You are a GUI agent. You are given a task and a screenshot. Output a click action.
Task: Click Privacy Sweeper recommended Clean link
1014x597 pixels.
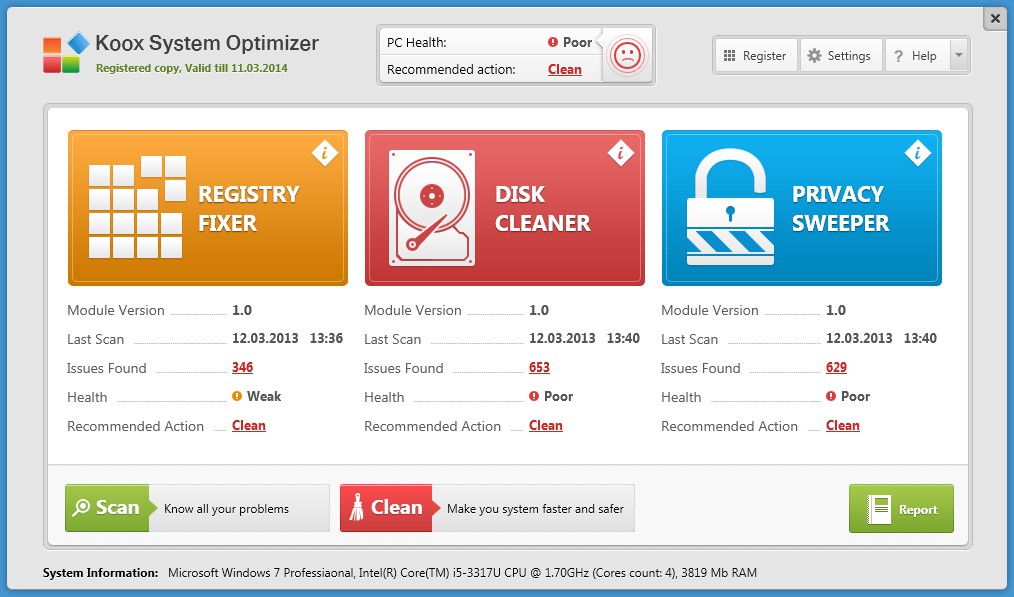coord(843,426)
